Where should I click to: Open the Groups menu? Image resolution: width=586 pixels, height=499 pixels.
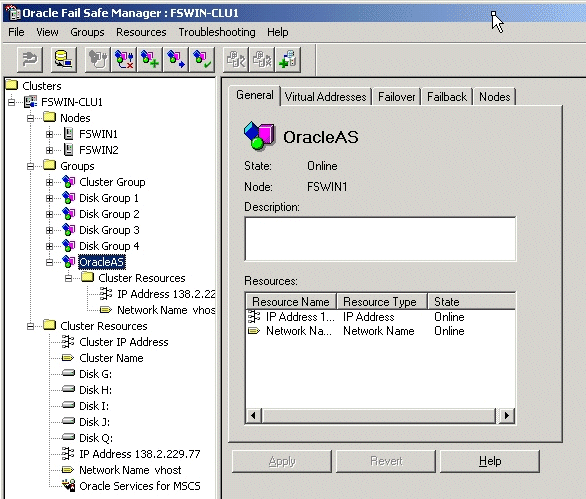coord(87,32)
